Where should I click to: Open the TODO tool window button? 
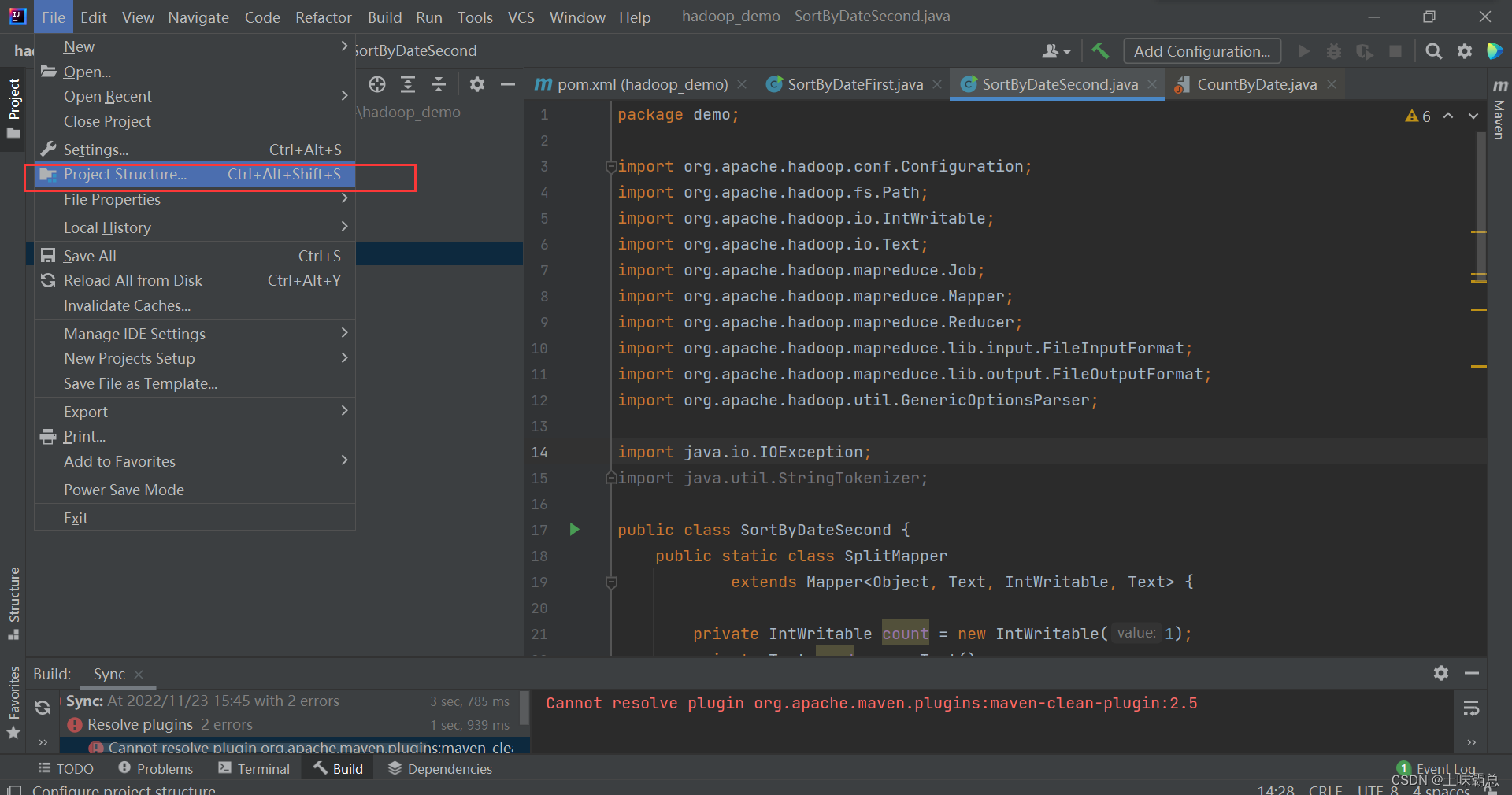point(66,768)
